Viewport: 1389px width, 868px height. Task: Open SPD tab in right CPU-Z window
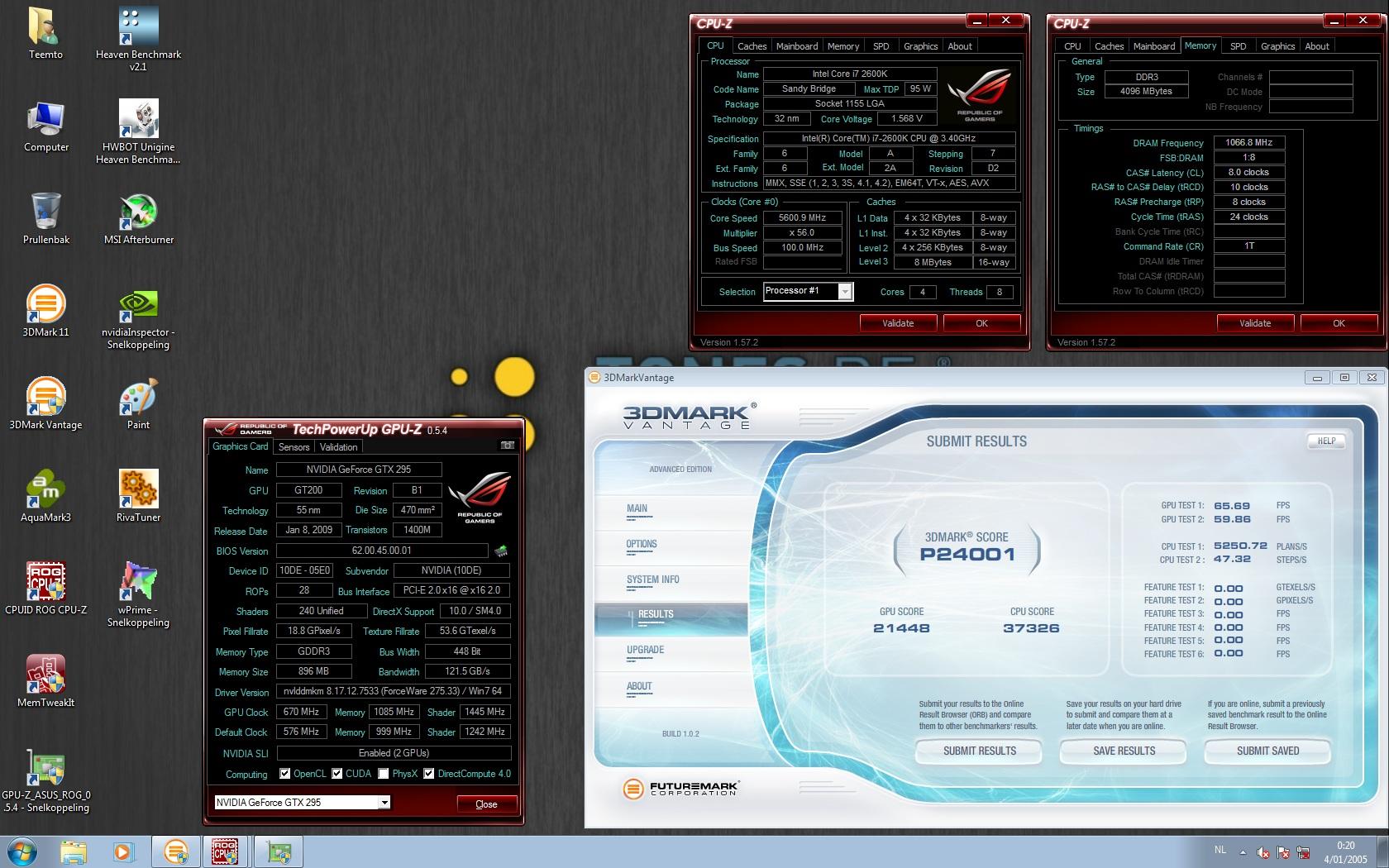(x=1238, y=46)
